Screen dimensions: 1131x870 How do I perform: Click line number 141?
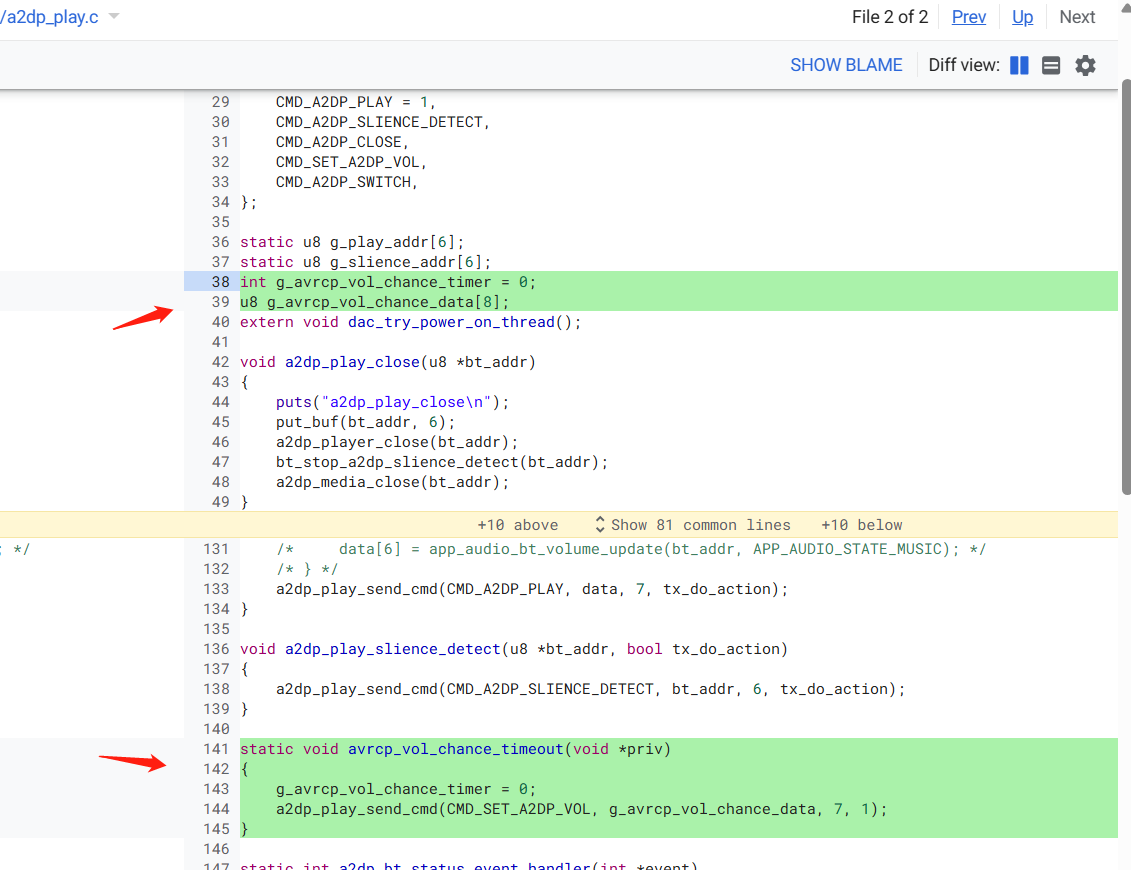[x=216, y=750]
